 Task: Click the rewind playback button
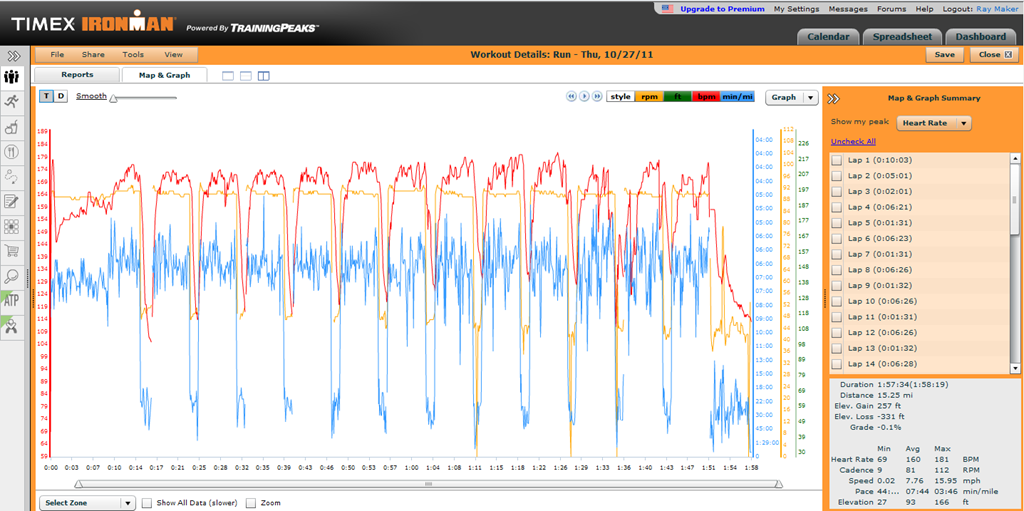[x=571, y=97]
